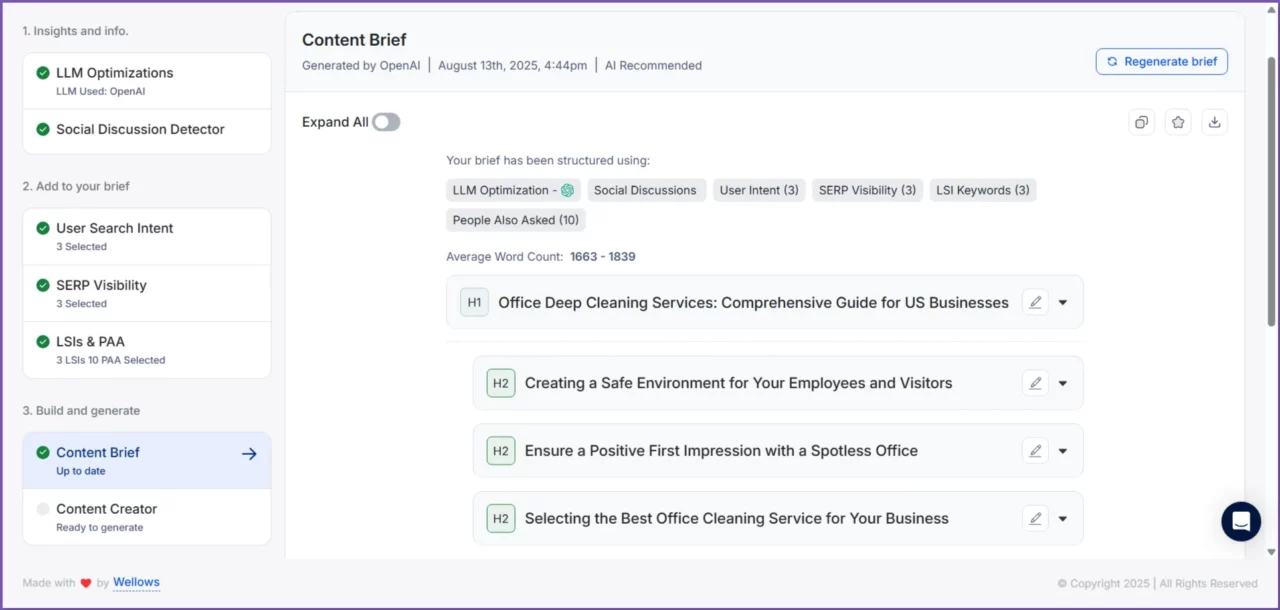
Task: Open the Content Creator step
Action: pos(146,516)
